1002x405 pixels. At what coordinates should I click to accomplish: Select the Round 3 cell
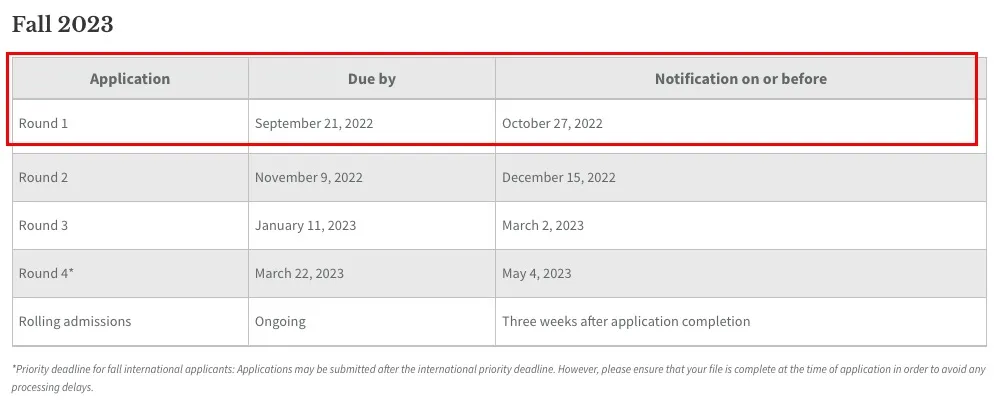click(44, 225)
